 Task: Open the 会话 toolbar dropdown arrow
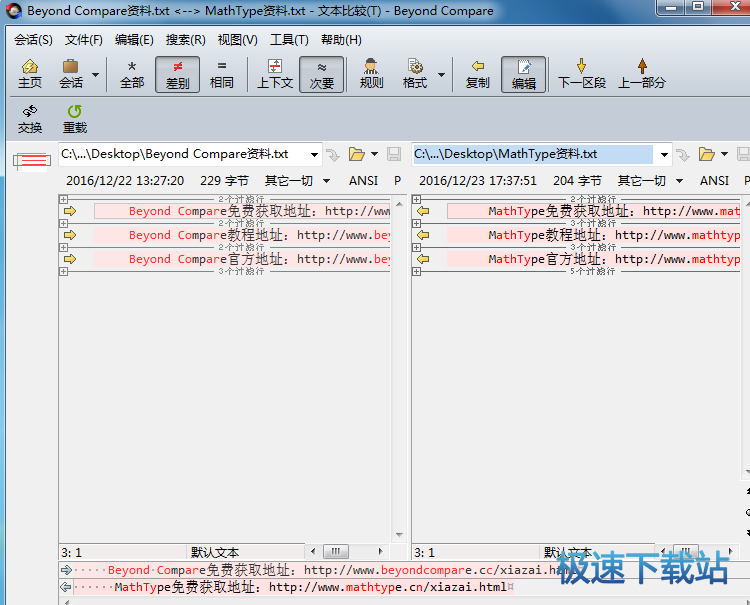click(95, 75)
